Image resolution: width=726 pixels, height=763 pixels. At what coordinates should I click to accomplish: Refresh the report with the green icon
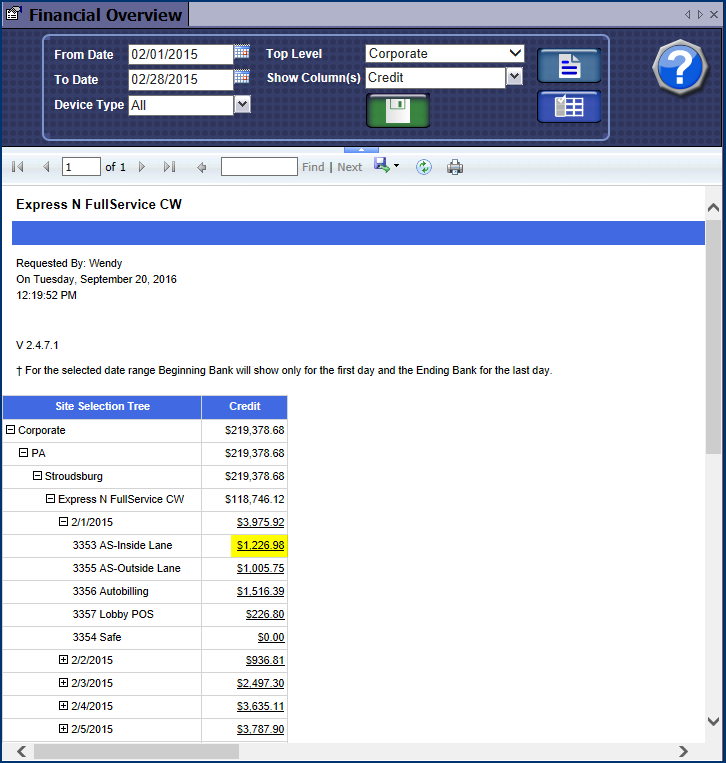pos(424,167)
